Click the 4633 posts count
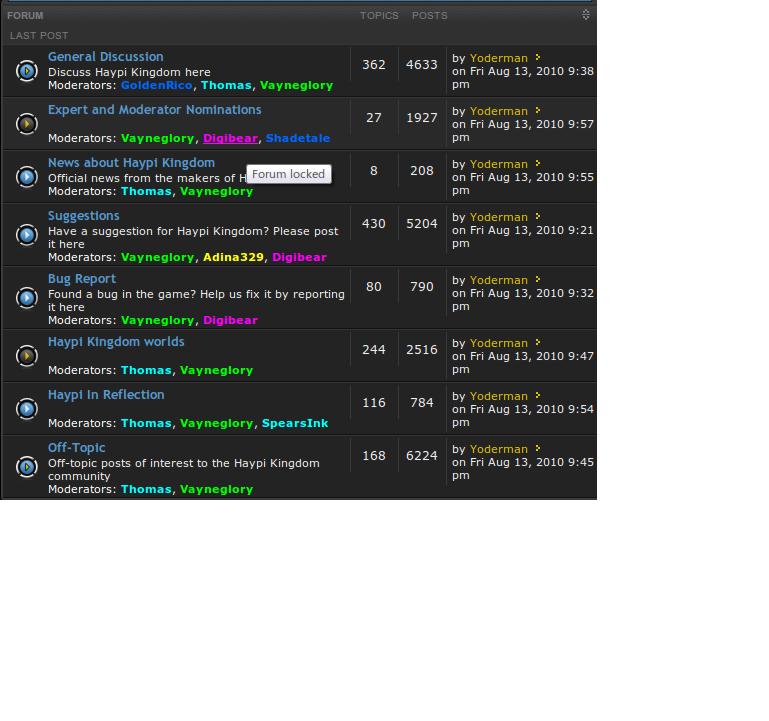 tap(421, 65)
